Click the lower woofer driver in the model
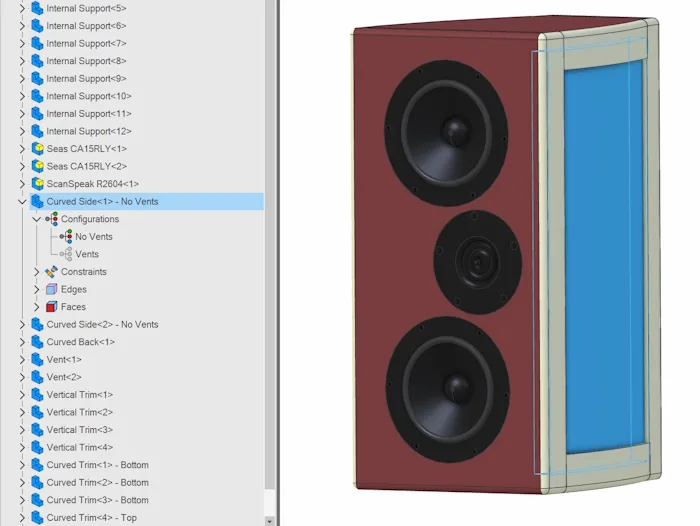Screen dimensions: 700x526 point(447,389)
